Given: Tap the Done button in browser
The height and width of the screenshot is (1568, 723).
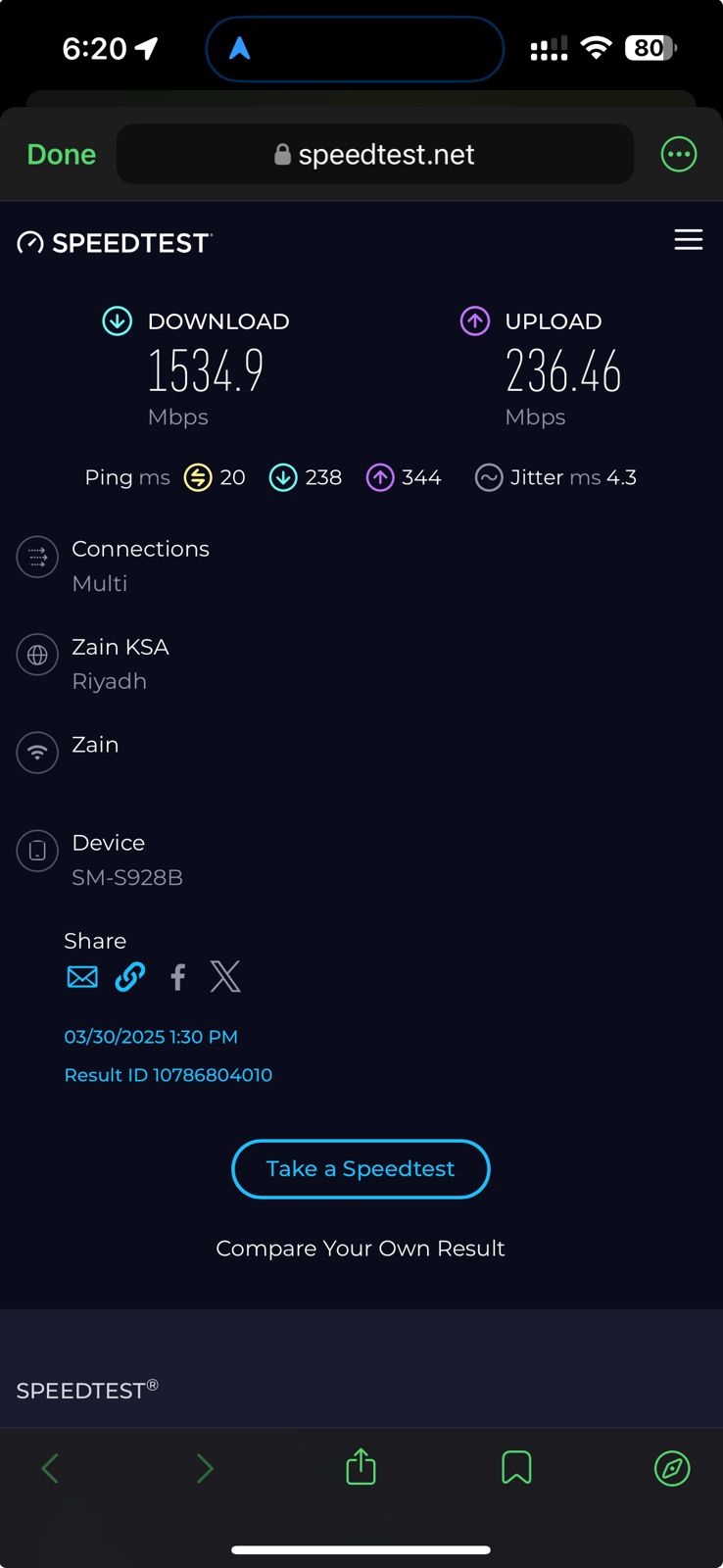Looking at the screenshot, I should click(61, 155).
